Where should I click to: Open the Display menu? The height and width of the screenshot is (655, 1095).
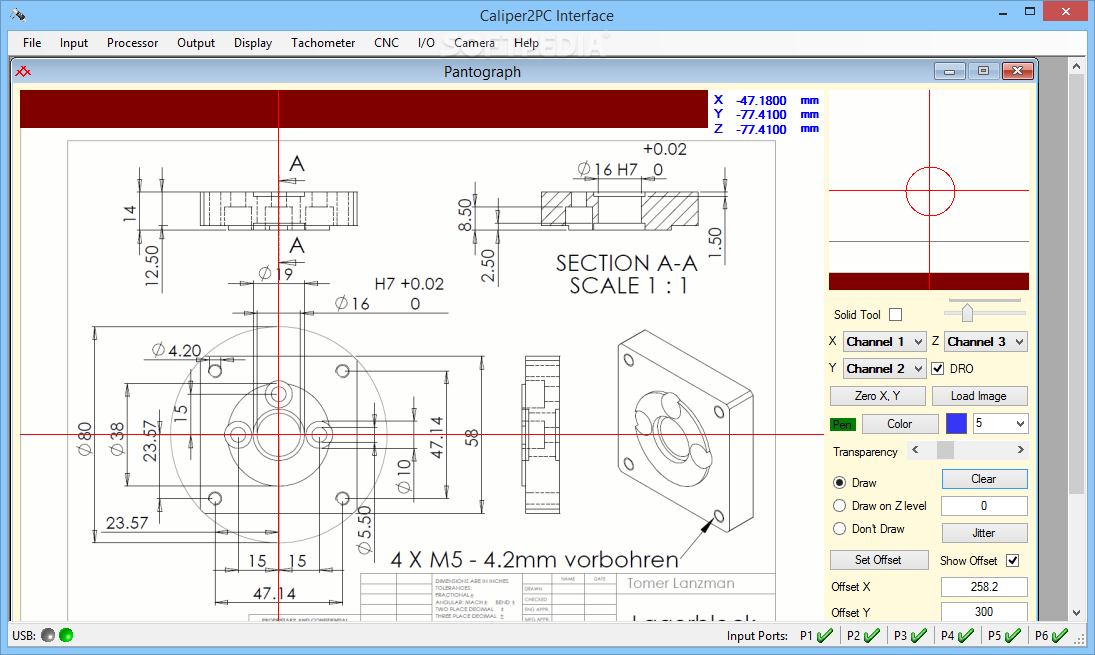pos(253,43)
